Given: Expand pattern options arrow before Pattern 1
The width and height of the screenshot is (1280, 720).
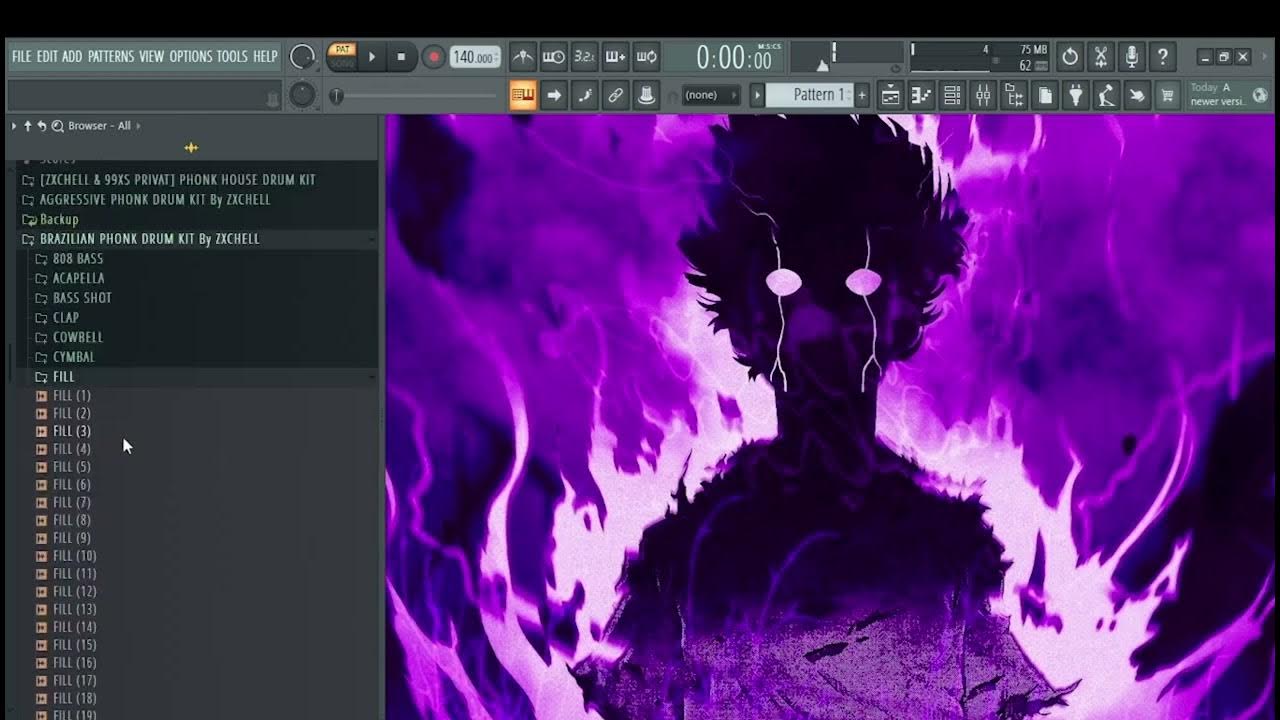Looking at the screenshot, I should point(757,95).
